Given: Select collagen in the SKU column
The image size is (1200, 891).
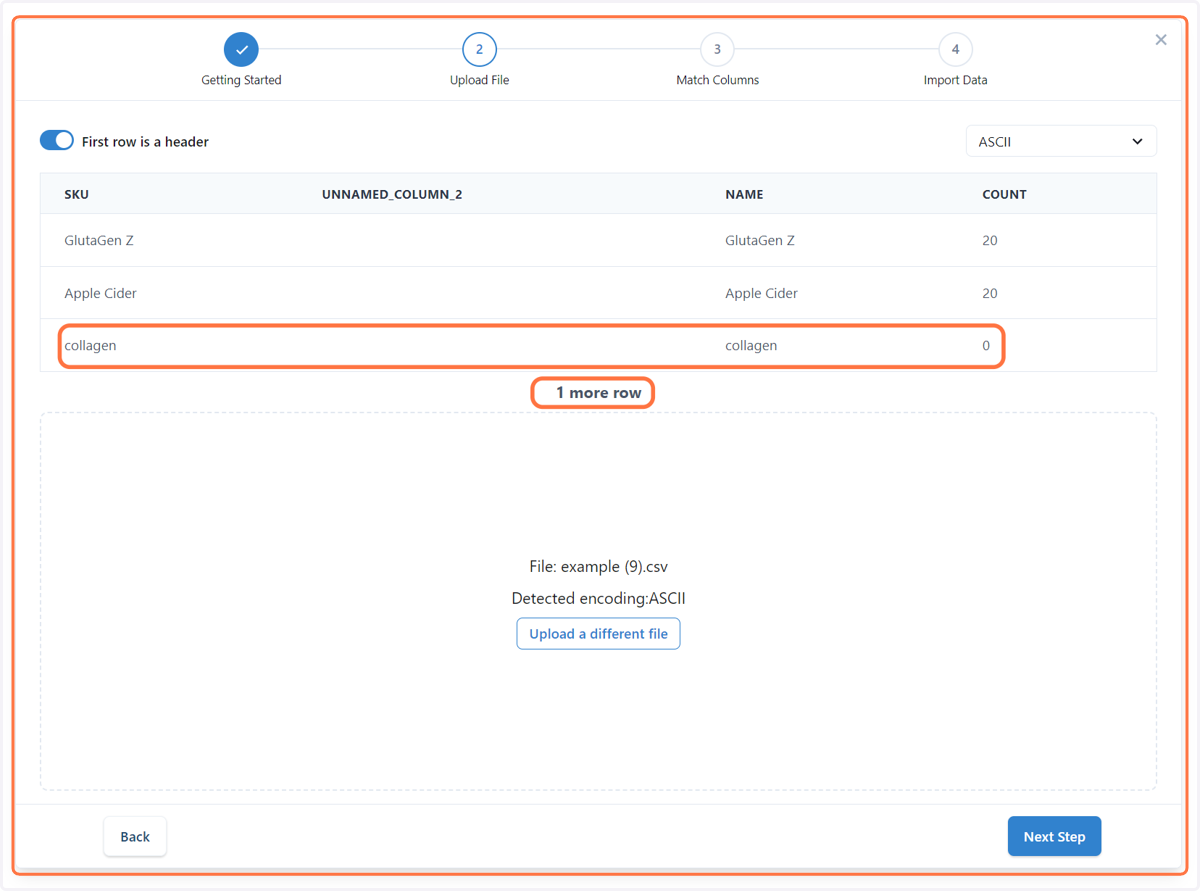Looking at the screenshot, I should [x=90, y=345].
